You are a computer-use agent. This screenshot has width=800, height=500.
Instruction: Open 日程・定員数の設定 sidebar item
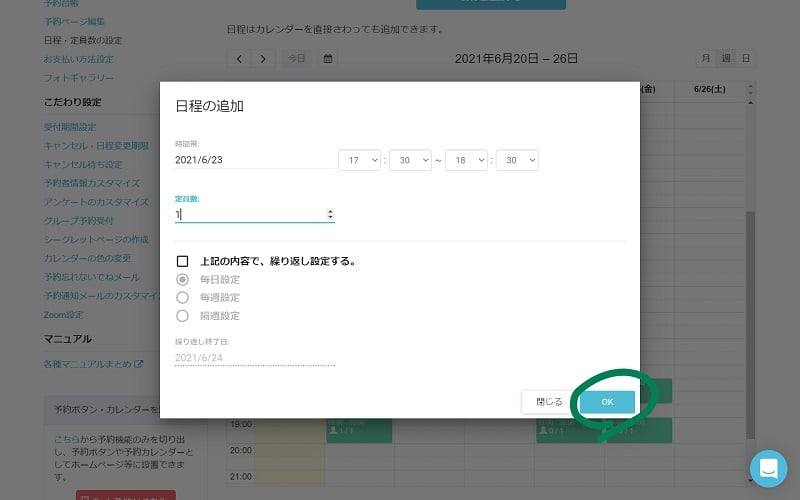[x=83, y=40]
